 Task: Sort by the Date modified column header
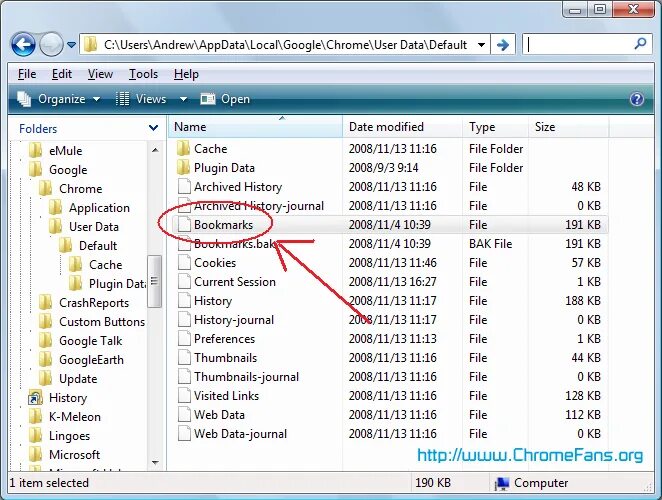[x=402, y=127]
